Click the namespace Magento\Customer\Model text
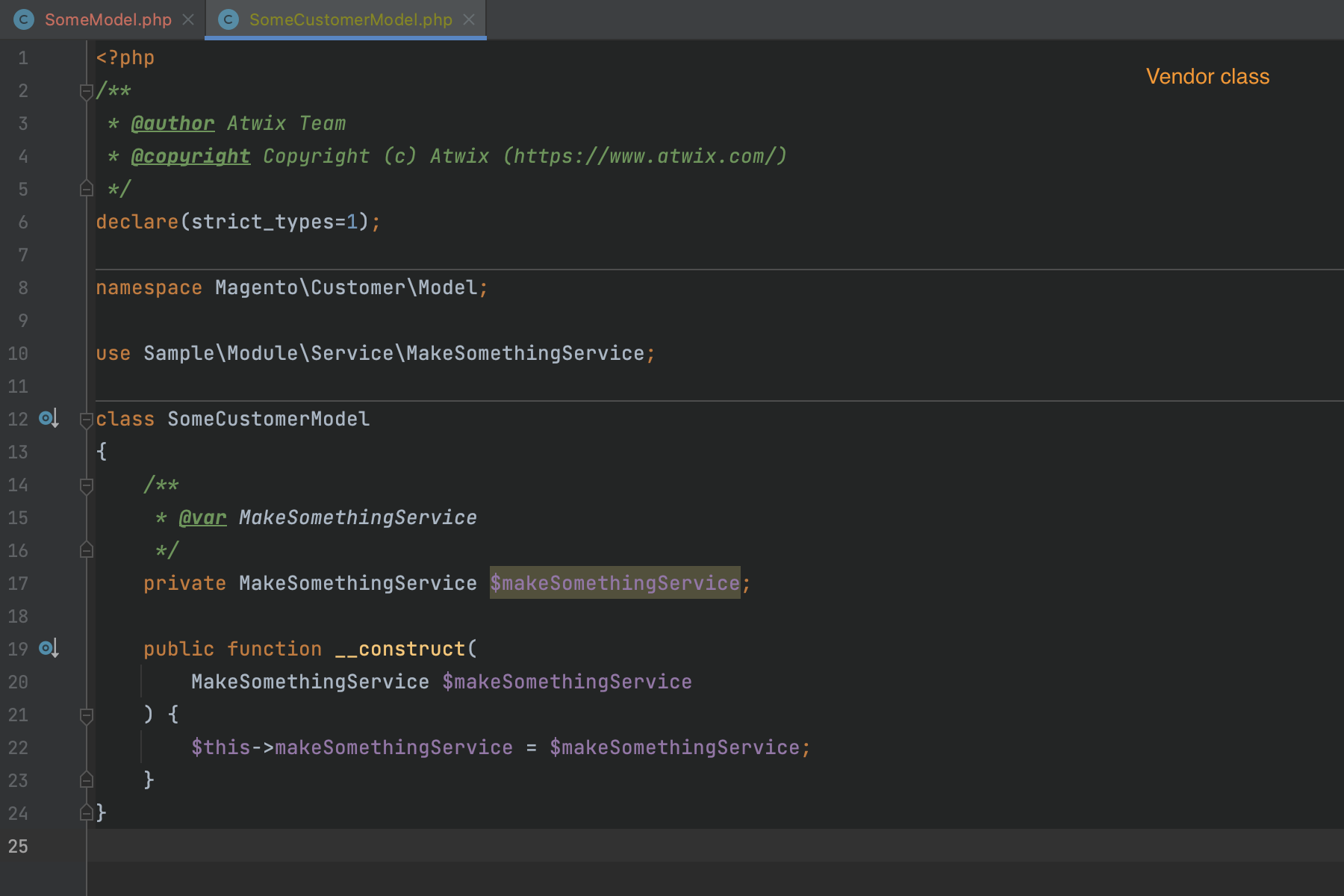The height and width of the screenshot is (896, 1344). [346, 287]
